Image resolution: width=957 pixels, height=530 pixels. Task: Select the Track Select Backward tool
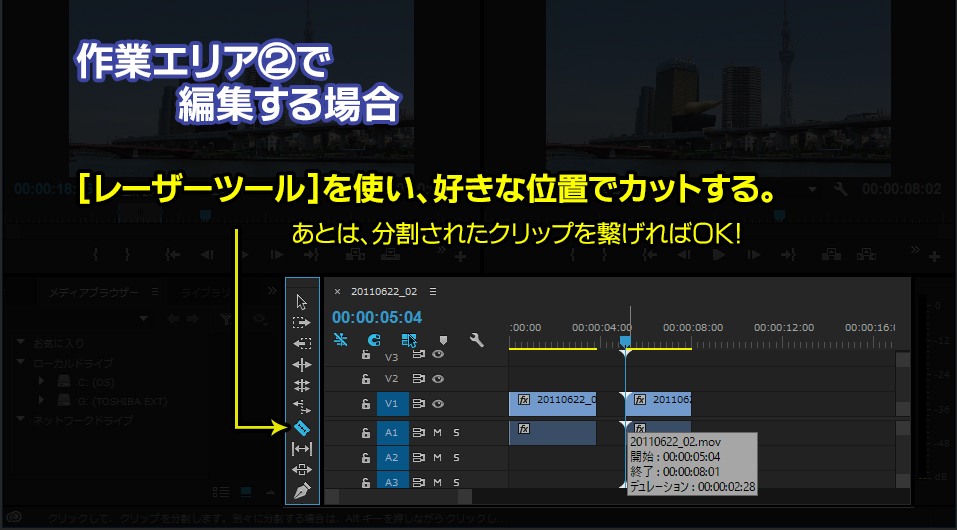[x=302, y=343]
